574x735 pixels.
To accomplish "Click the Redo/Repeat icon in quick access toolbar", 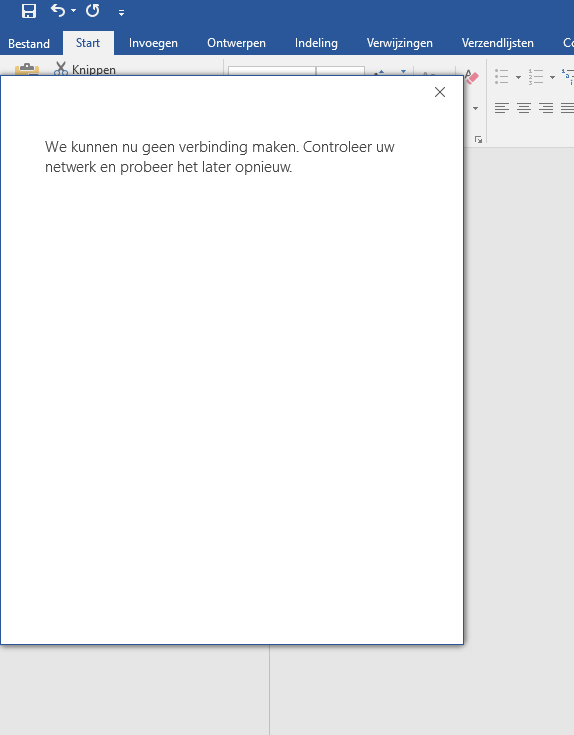I will [x=92, y=10].
